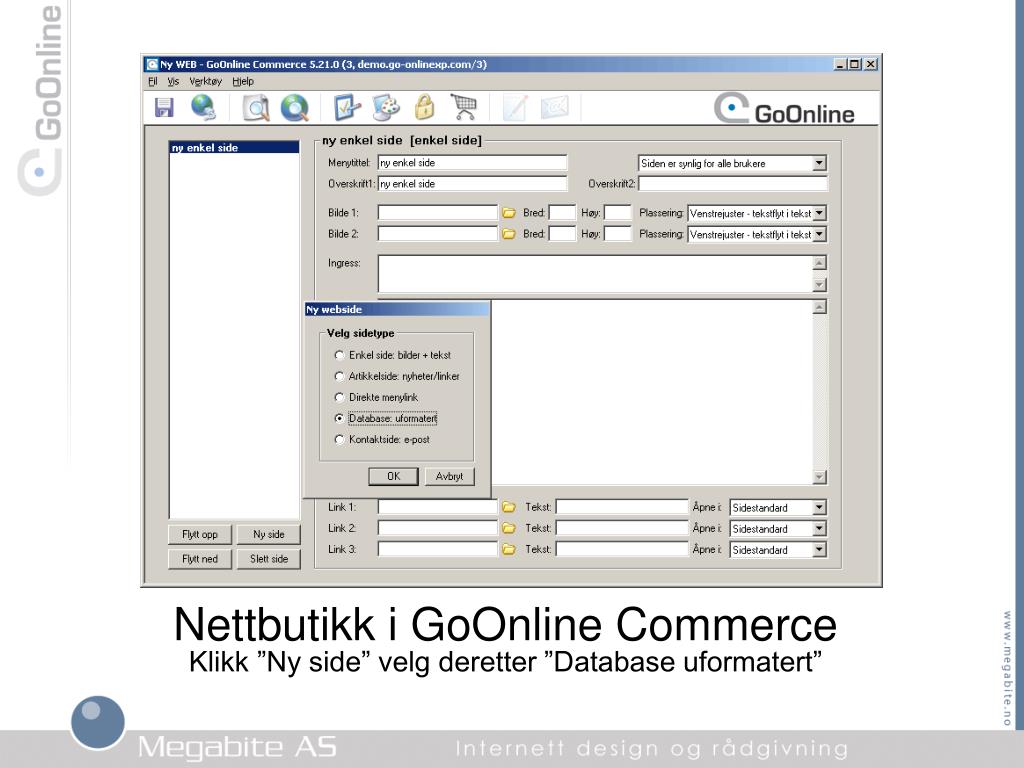Viewport: 1024px width, 768px height.
Task: Click the Overskrift2 input field
Action: pos(733,184)
